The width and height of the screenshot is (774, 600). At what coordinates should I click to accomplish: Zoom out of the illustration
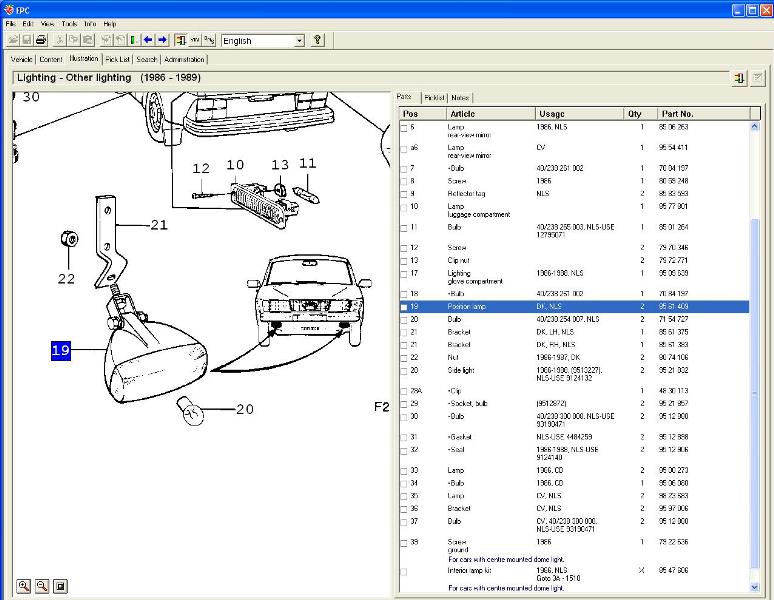[x=42, y=585]
